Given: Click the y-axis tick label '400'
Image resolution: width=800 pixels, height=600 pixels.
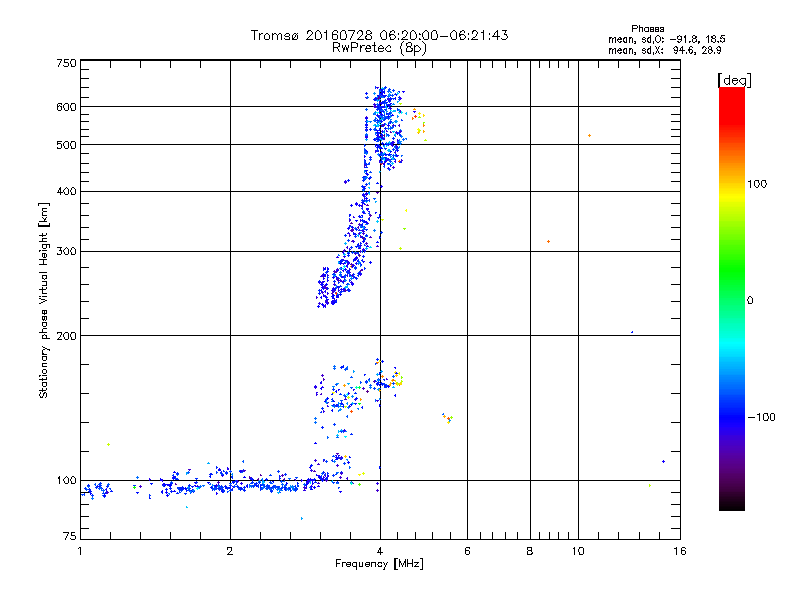Looking at the screenshot, I should 66,191.
